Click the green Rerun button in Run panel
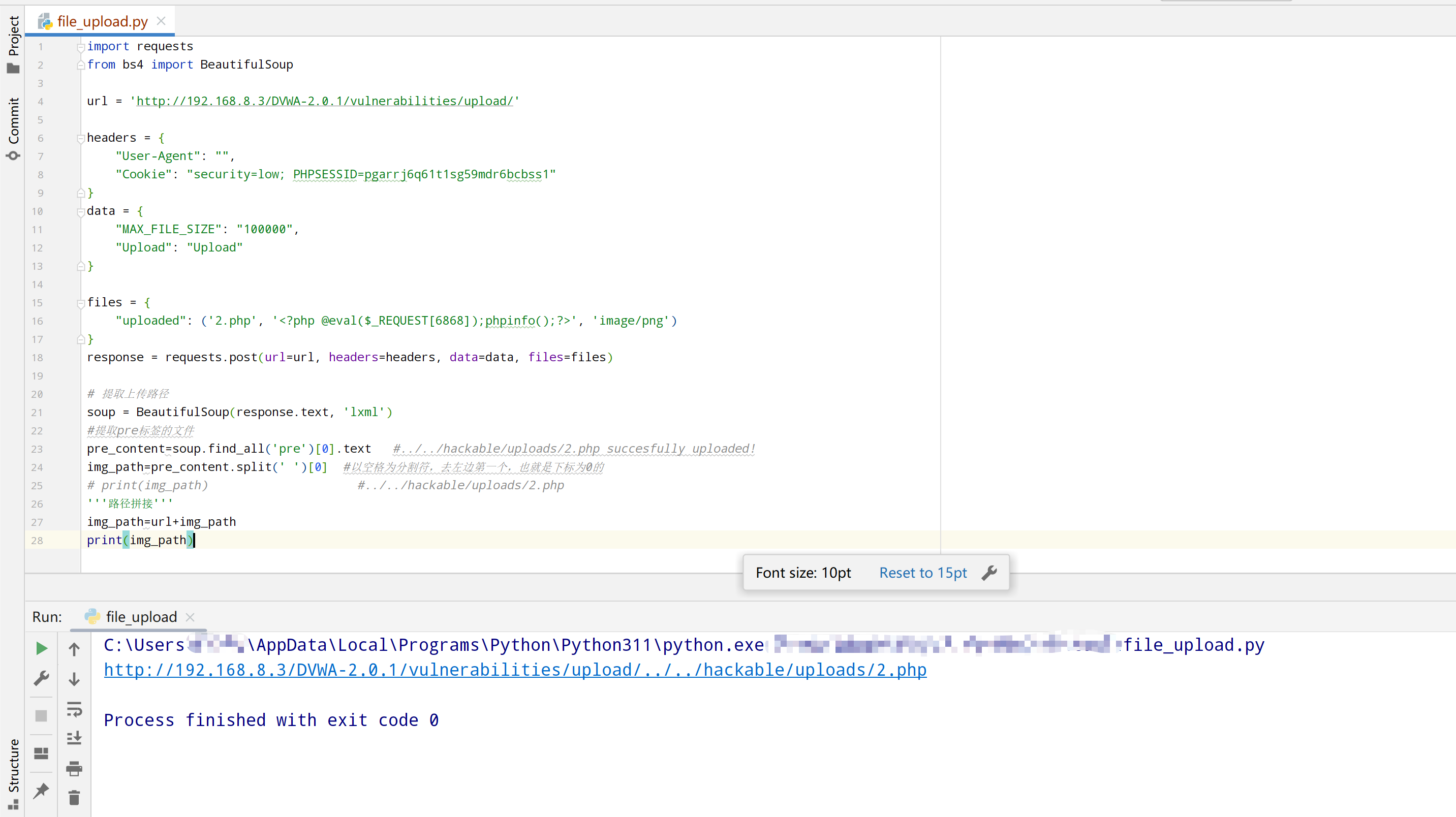 [41, 648]
